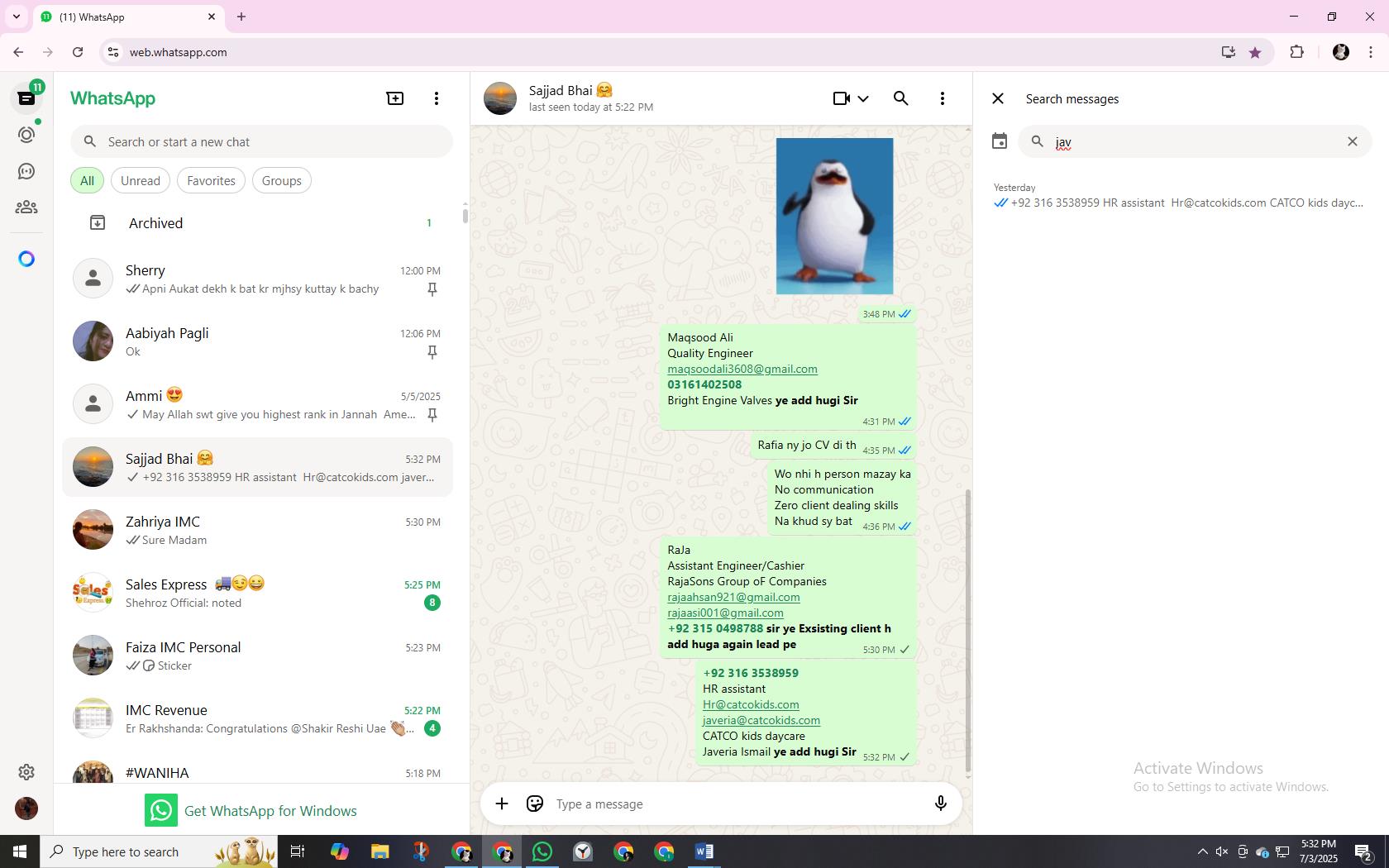Open Word in Windows taskbar

point(704,851)
